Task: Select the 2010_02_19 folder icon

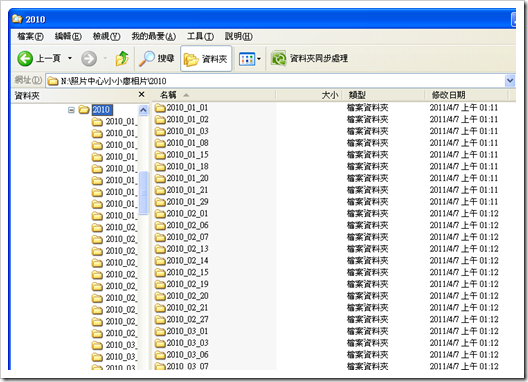Action: click(x=160, y=284)
